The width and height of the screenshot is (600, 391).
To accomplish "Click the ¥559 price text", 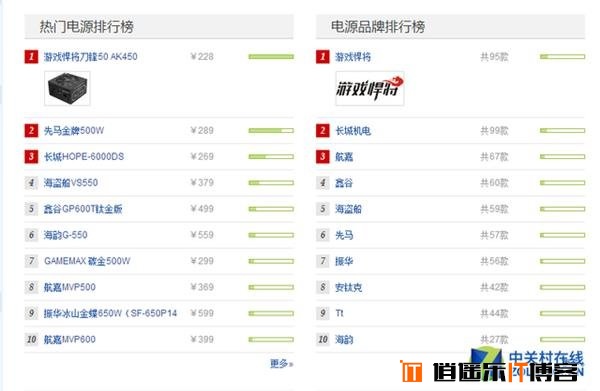I will 202,235.
